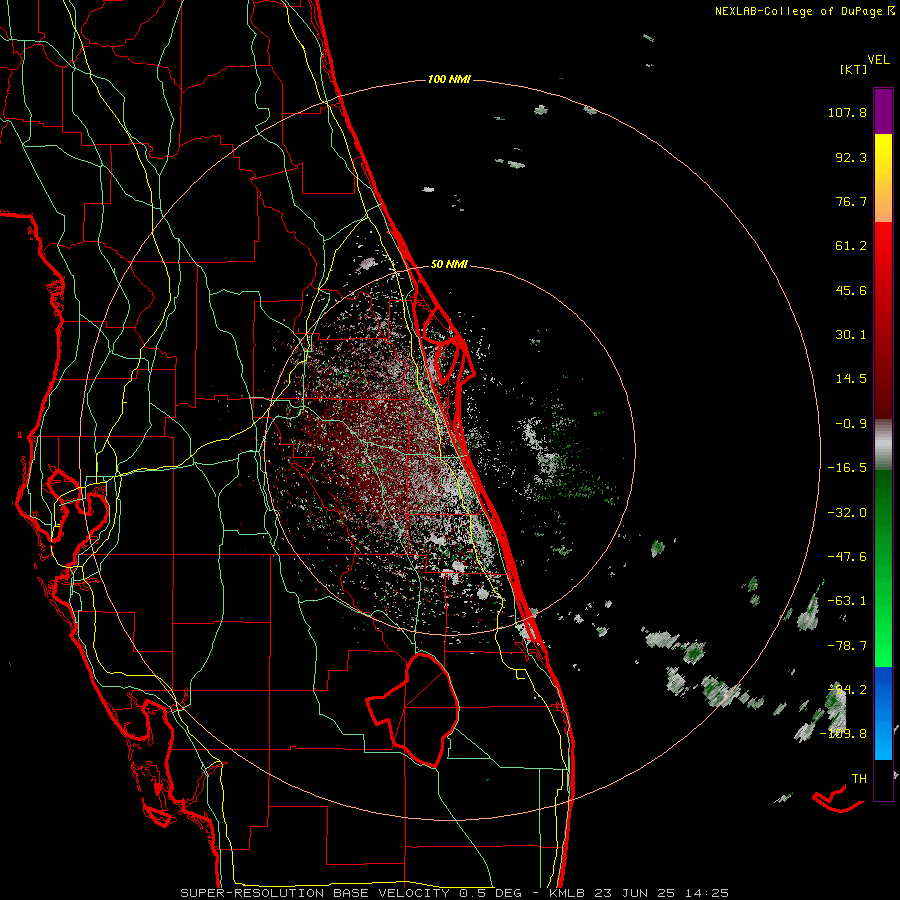Click the -0.9 velocity scale value
This screenshot has height=900, width=900.
[851, 424]
